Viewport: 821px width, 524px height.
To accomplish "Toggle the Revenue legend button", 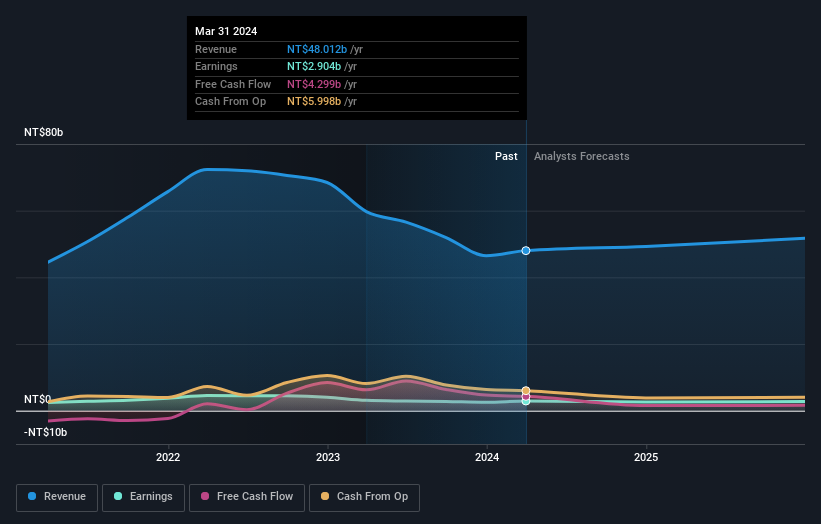I will [x=57, y=497].
